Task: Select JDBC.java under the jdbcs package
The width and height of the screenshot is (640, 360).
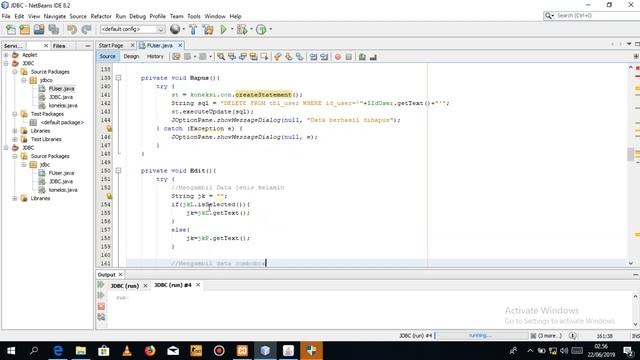Action: pos(61,97)
